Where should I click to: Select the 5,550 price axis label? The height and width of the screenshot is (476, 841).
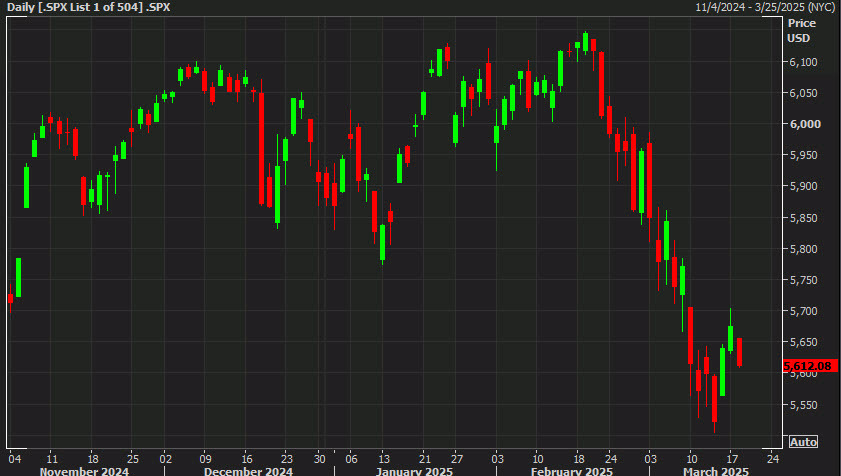(x=803, y=405)
